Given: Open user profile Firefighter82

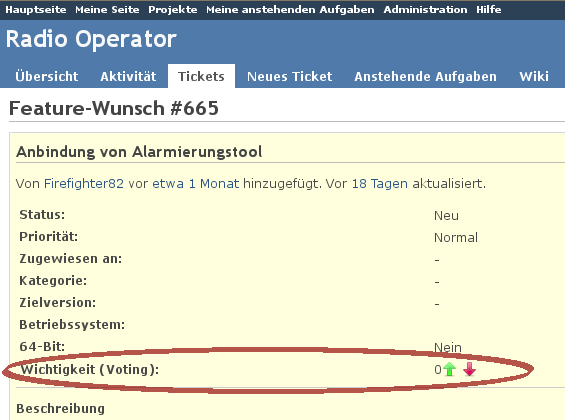Looking at the screenshot, I should point(84,184).
